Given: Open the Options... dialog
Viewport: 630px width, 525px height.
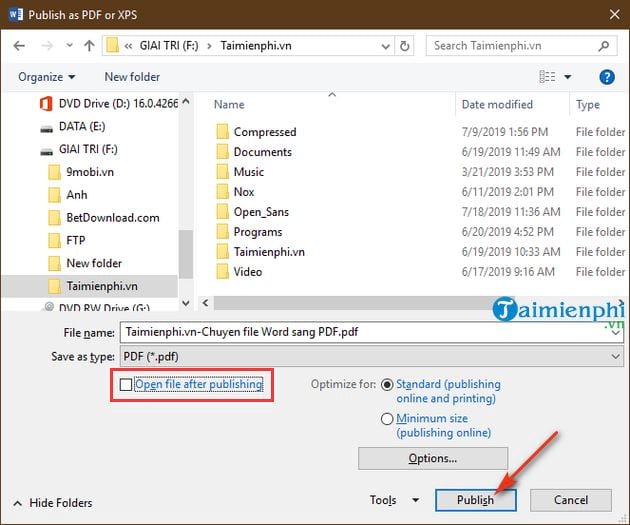Looking at the screenshot, I should click(433, 458).
